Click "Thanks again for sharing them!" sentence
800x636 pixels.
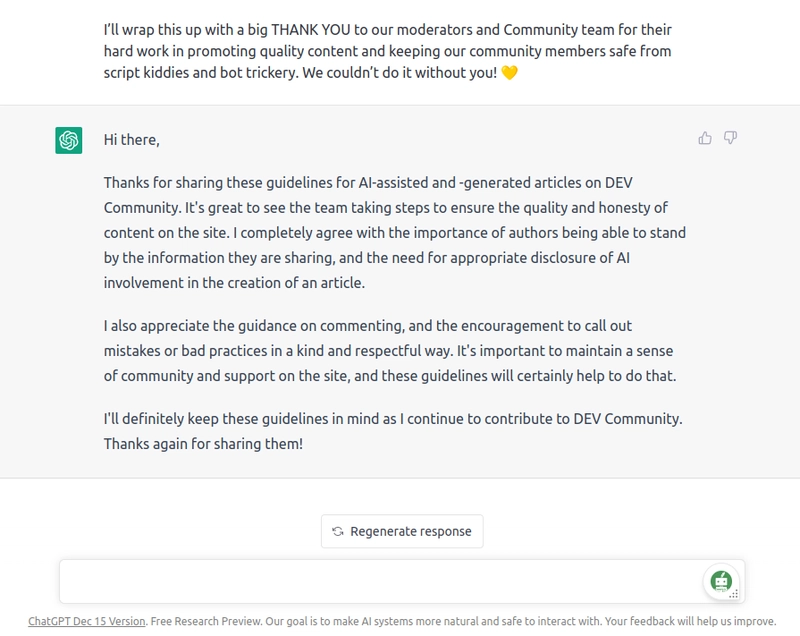pyautogui.click(x=203, y=442)
